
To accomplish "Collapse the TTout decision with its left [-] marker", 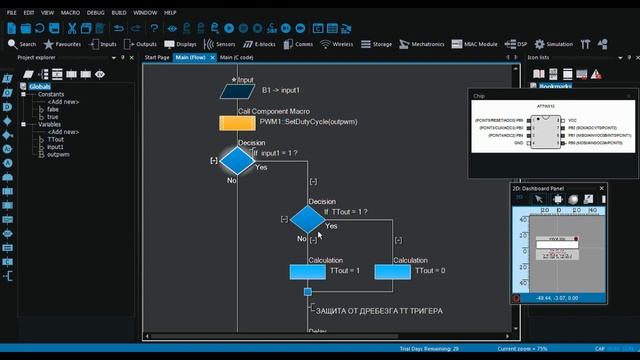I will click(284, 219).
